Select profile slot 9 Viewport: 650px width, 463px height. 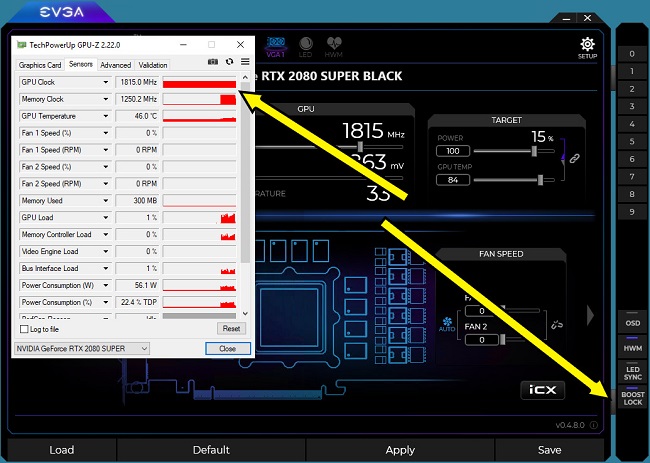[x=632, y=212]
